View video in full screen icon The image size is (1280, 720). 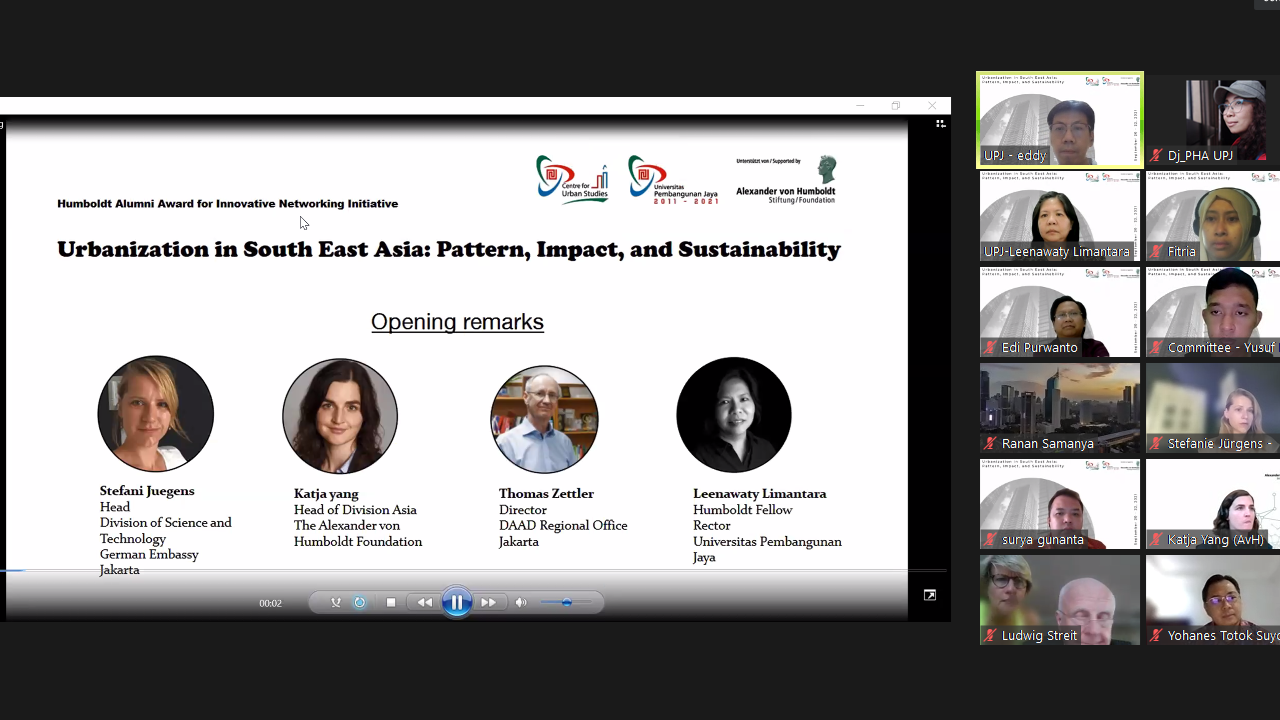930,595
